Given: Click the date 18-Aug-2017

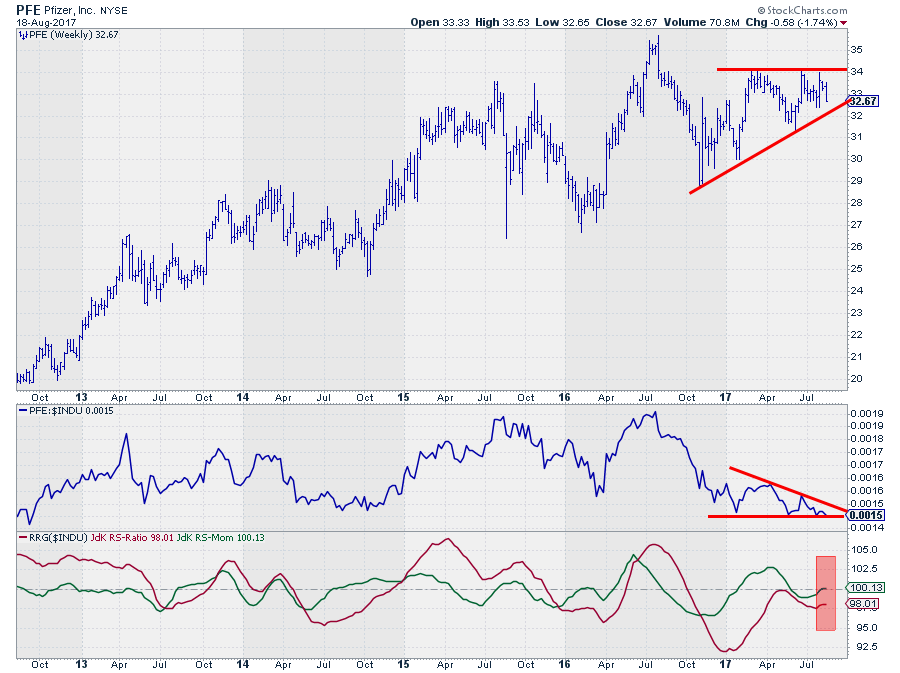Looking at the screenshot, I should [46, 23].
